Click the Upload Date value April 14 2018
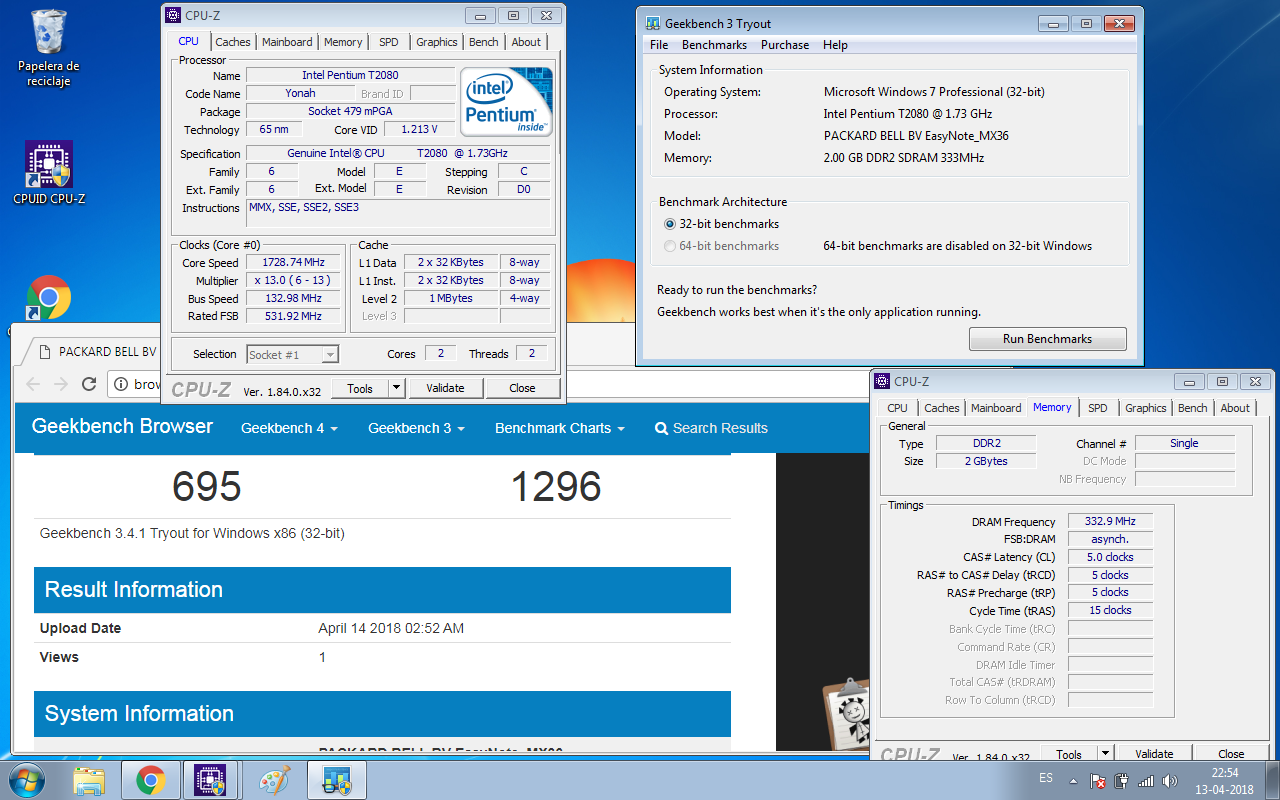Screen dimensions: 1280x800 [x=391, y=628]
